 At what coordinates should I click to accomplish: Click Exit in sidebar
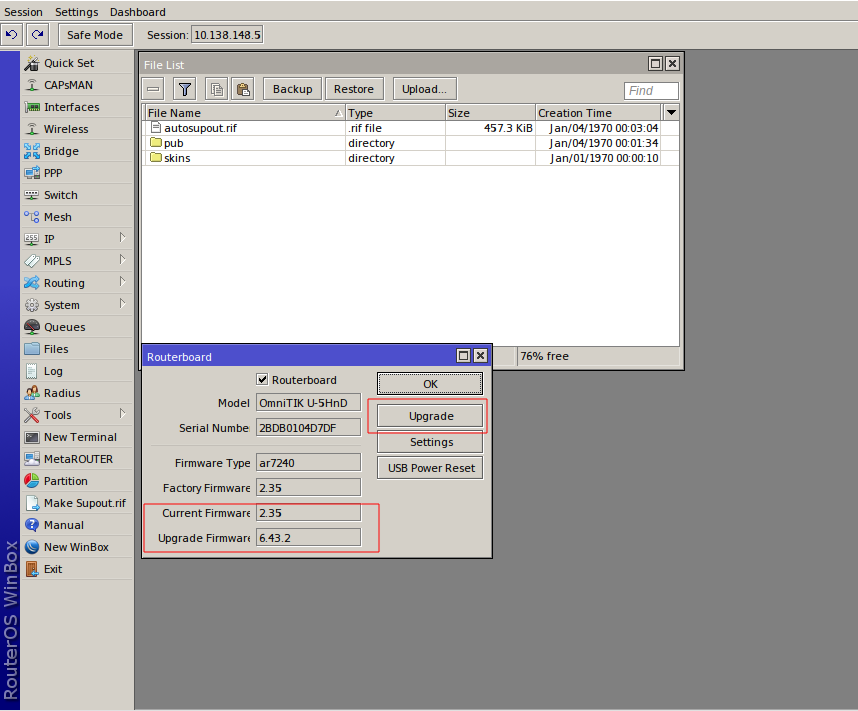click(77, 569)
